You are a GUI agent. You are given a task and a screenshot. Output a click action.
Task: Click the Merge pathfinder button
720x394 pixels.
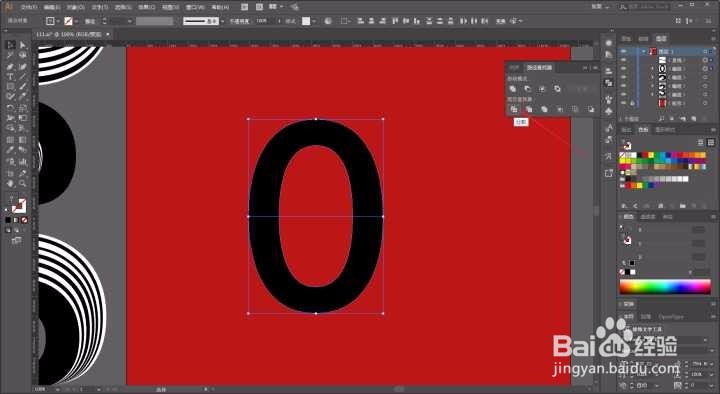(544, 109)
